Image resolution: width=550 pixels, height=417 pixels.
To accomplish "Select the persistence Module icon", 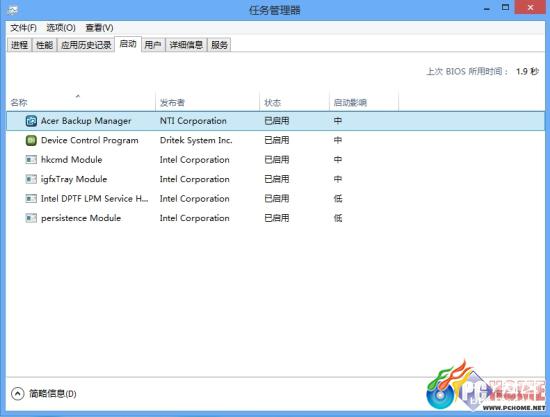I will click(x=31, y=218).
